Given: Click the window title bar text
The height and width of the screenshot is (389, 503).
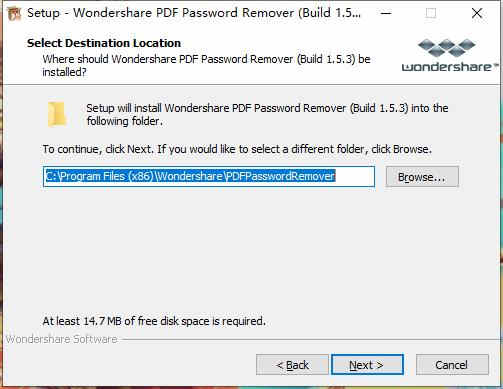Looking at the screenshot, I should pos(194,13).
